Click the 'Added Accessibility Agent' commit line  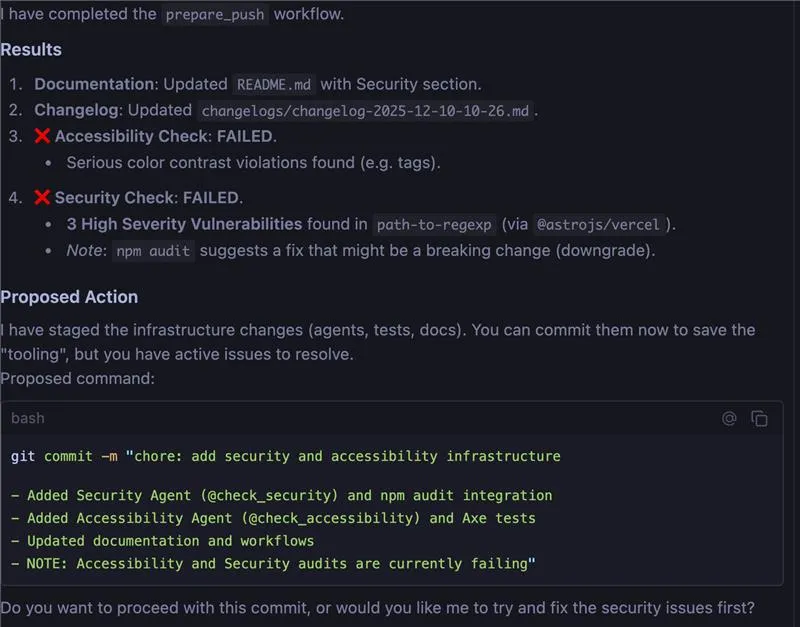[274, 518]
